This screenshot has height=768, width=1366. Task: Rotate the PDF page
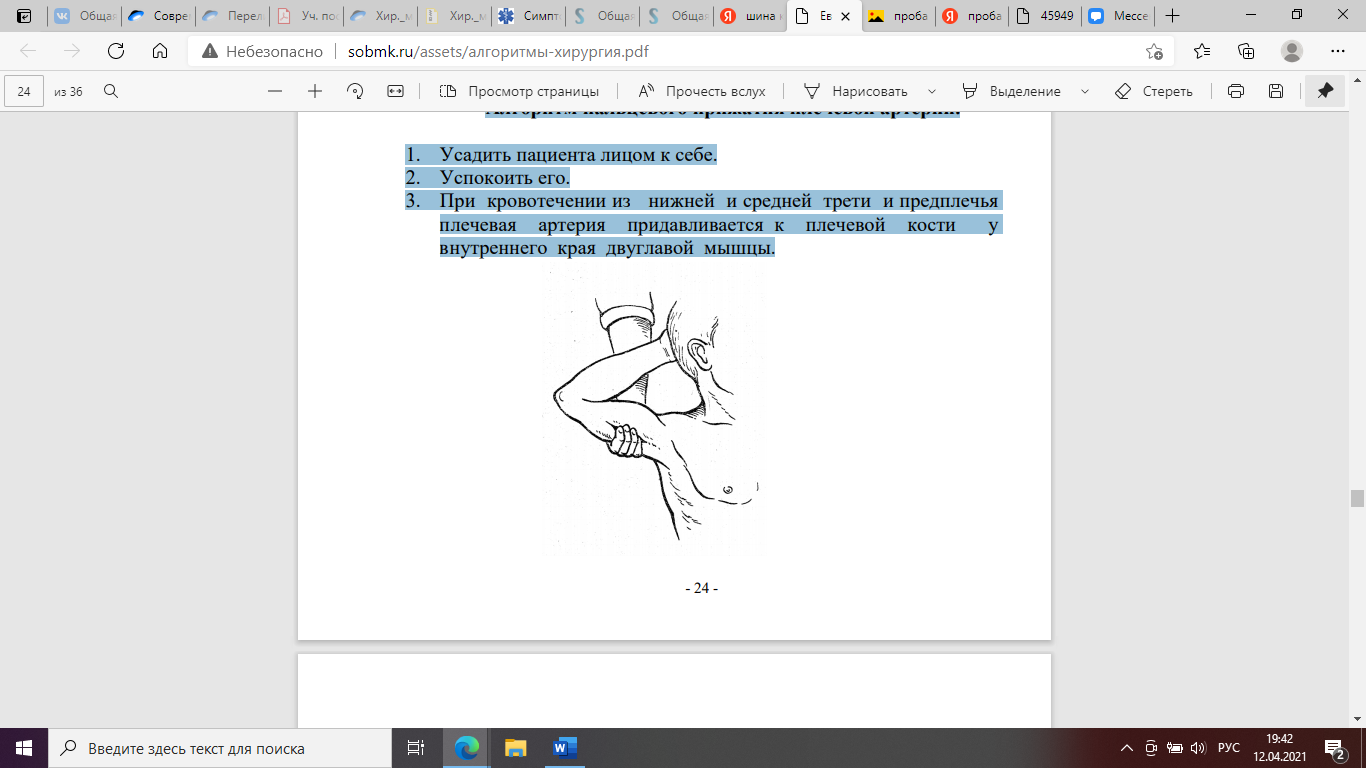coord(355,91)
